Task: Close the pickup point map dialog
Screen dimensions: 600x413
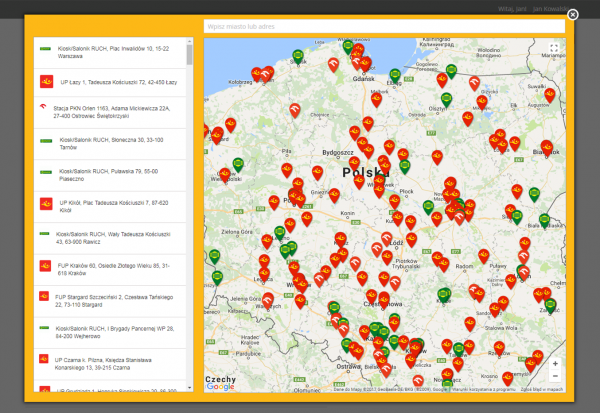Action: coord(573,14)
